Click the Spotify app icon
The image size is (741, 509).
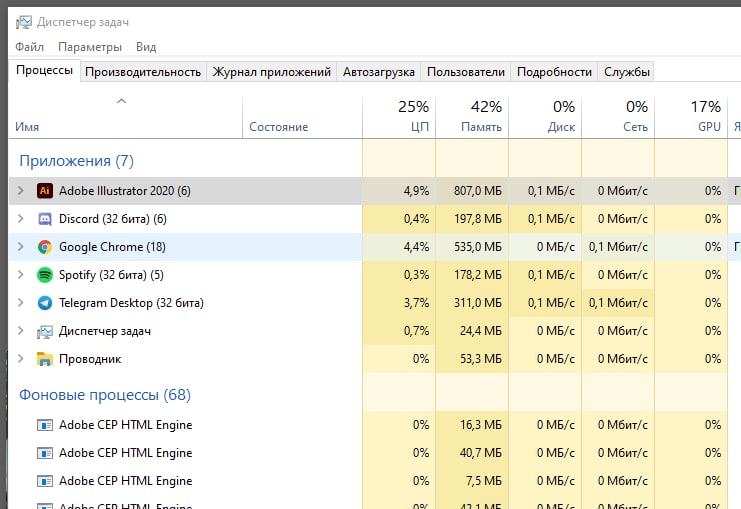pyautogui.click(x=45, y=275)
